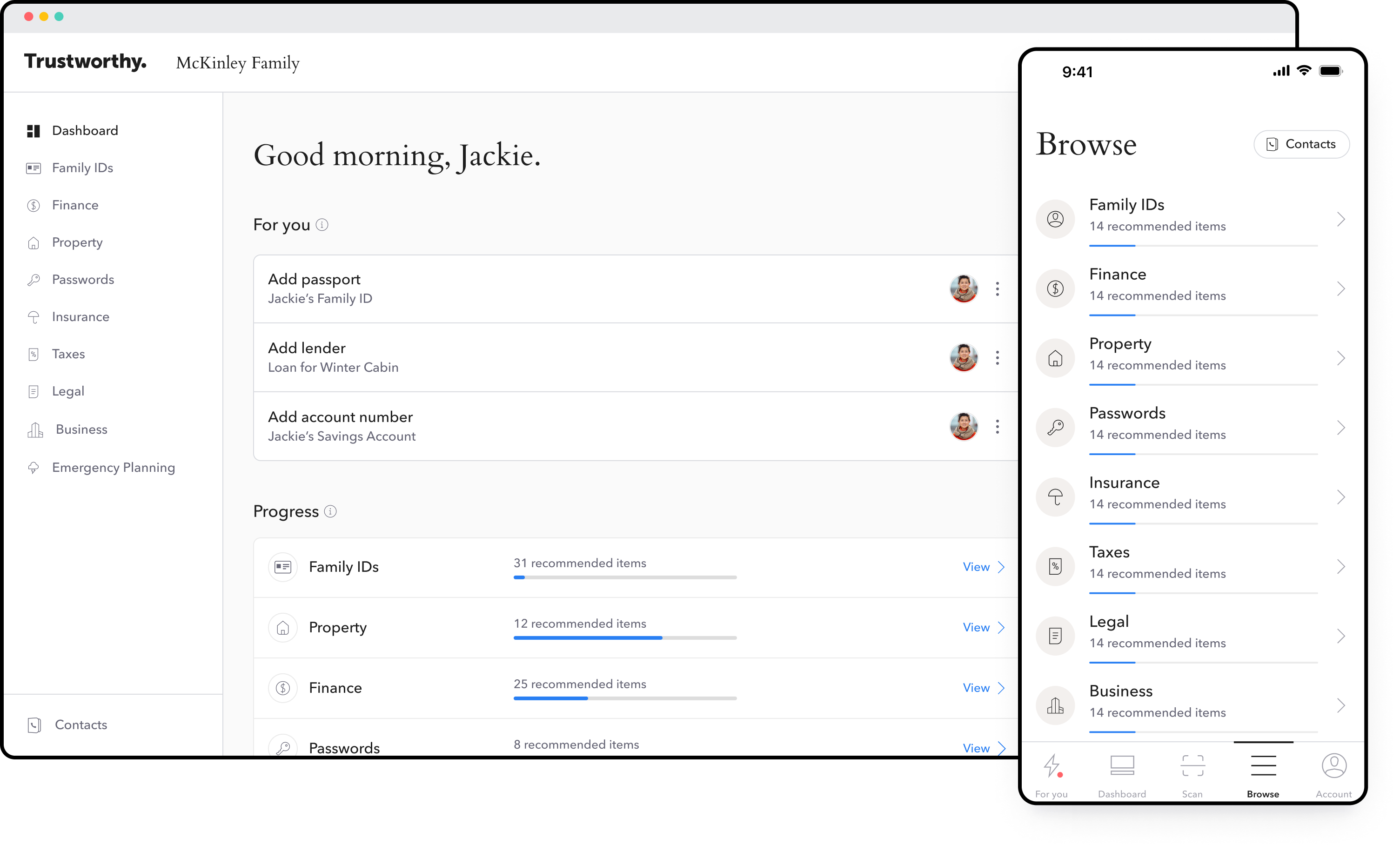Expand Taxes chevron in mobile Browse list

click(1340, 567)
